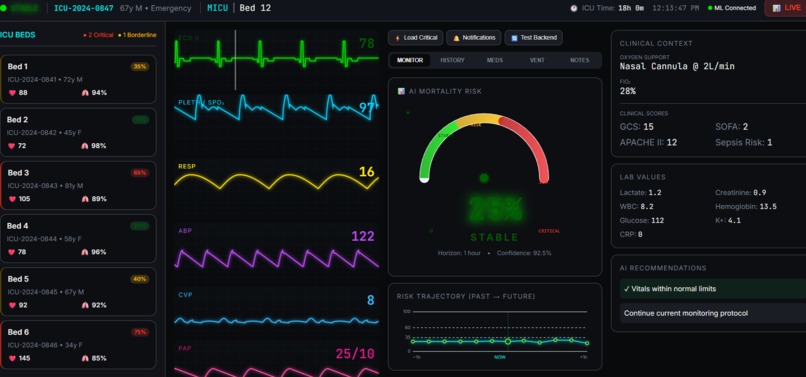Click the blue CVP waveform
Screen dimensions: 806x377
[x=277, y=321]
